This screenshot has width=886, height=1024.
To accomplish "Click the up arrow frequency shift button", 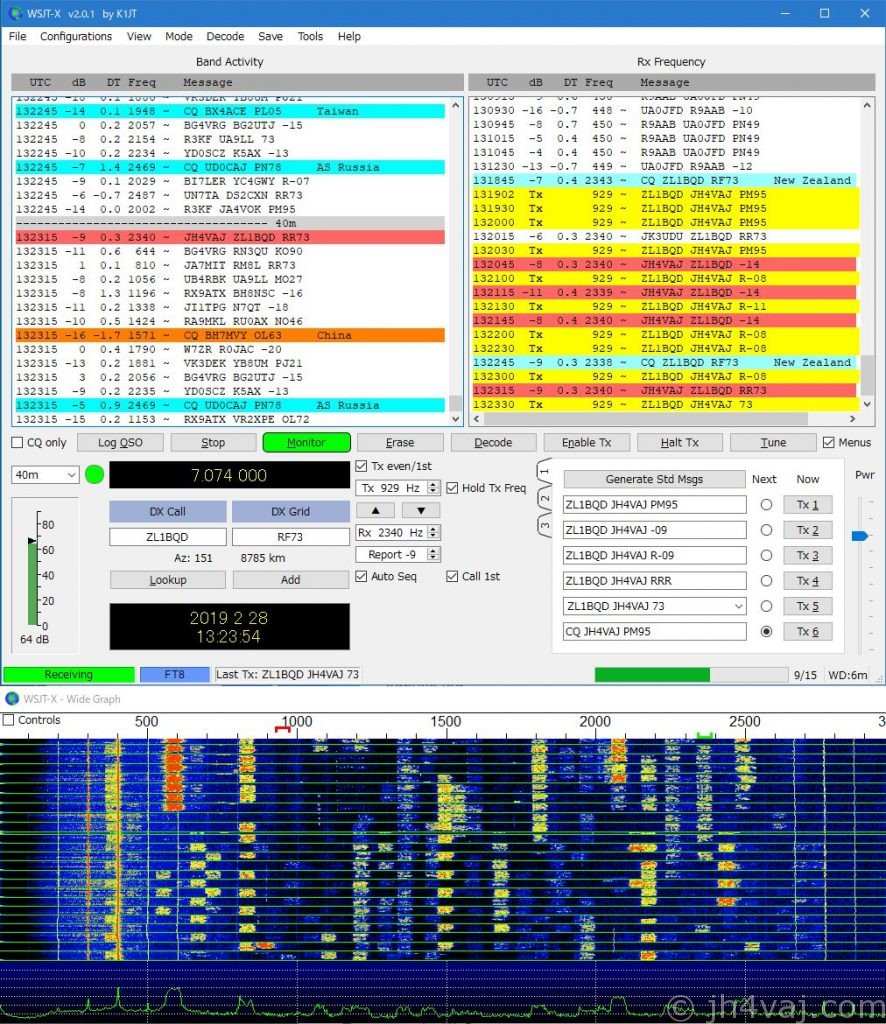I will [x=375, y=510].
